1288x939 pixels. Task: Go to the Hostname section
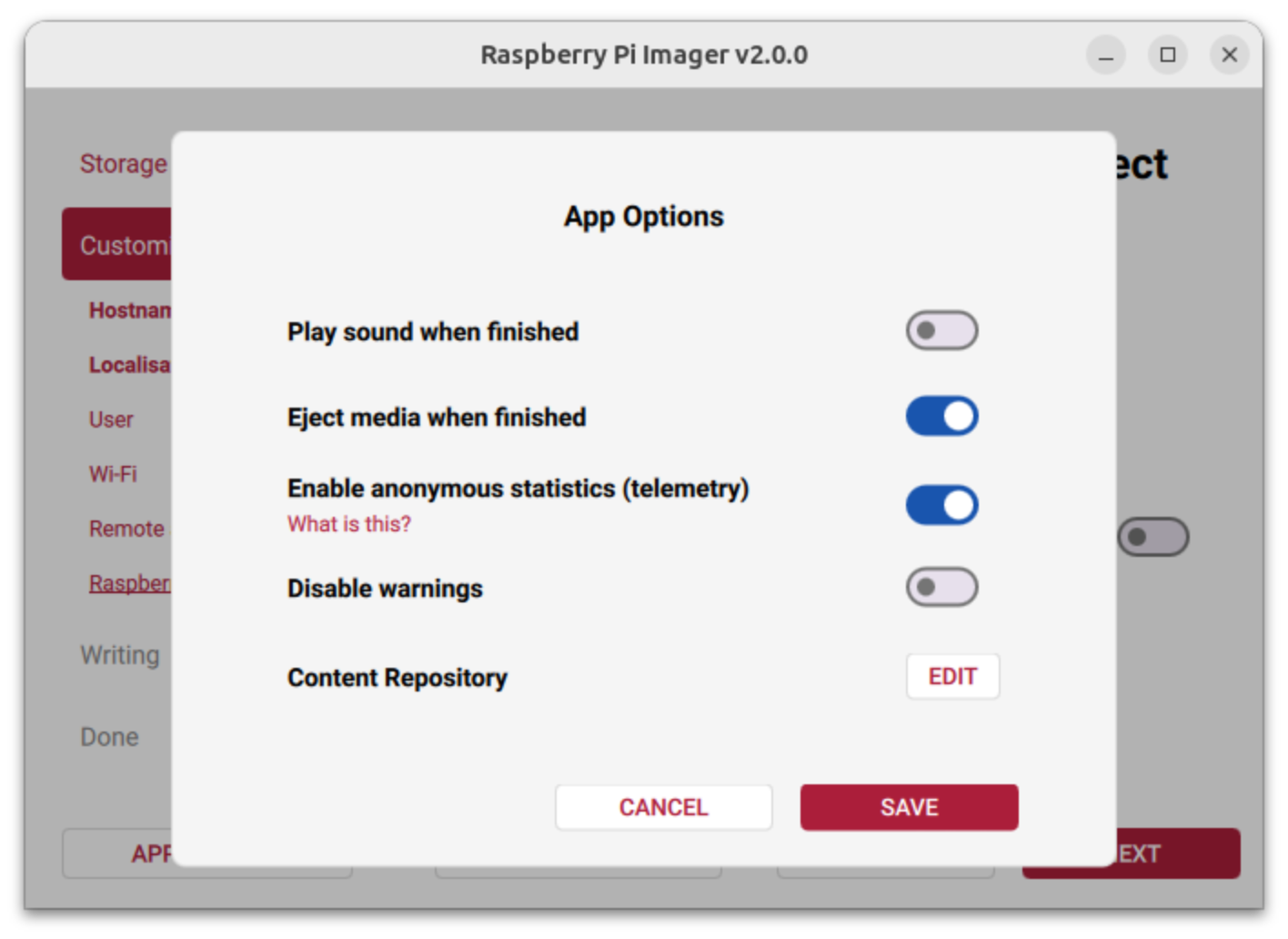(x=129, y=310)
